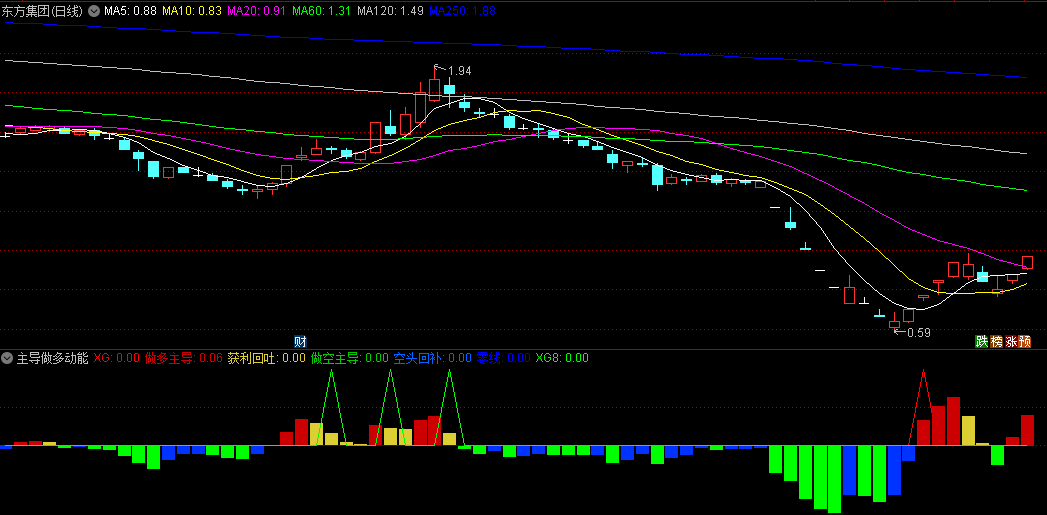Click the 财 financial marker icon
1047x515 pixels.
pos(300,341)
